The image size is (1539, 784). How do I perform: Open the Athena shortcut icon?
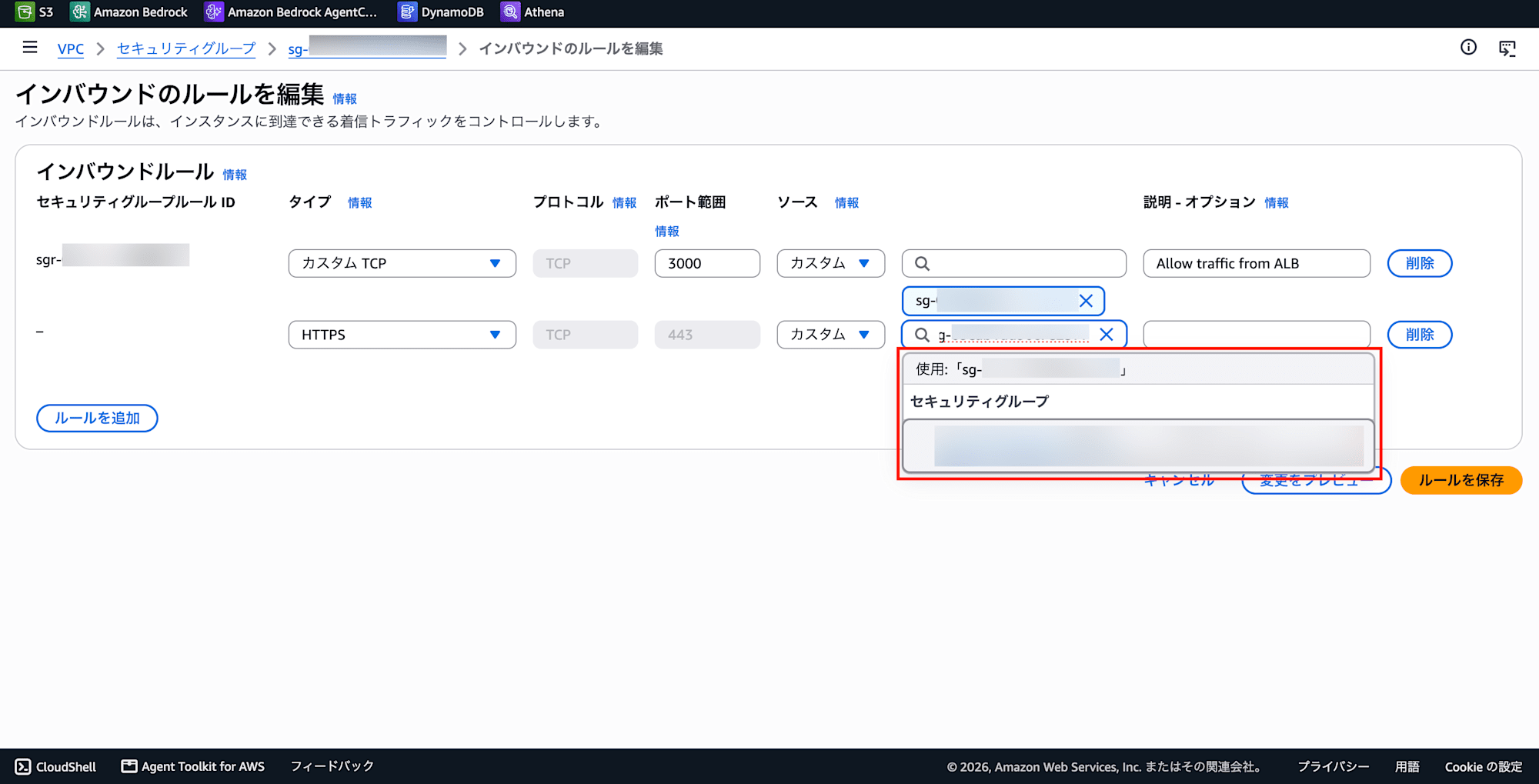tap(510, 12)
